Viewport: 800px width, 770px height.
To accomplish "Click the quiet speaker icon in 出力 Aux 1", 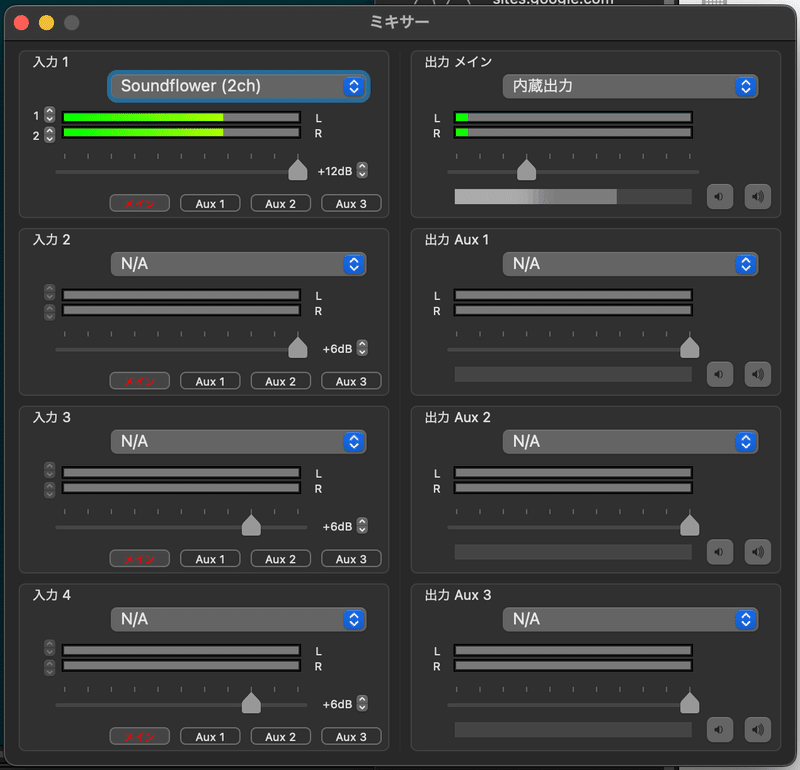I will (719, 374).
